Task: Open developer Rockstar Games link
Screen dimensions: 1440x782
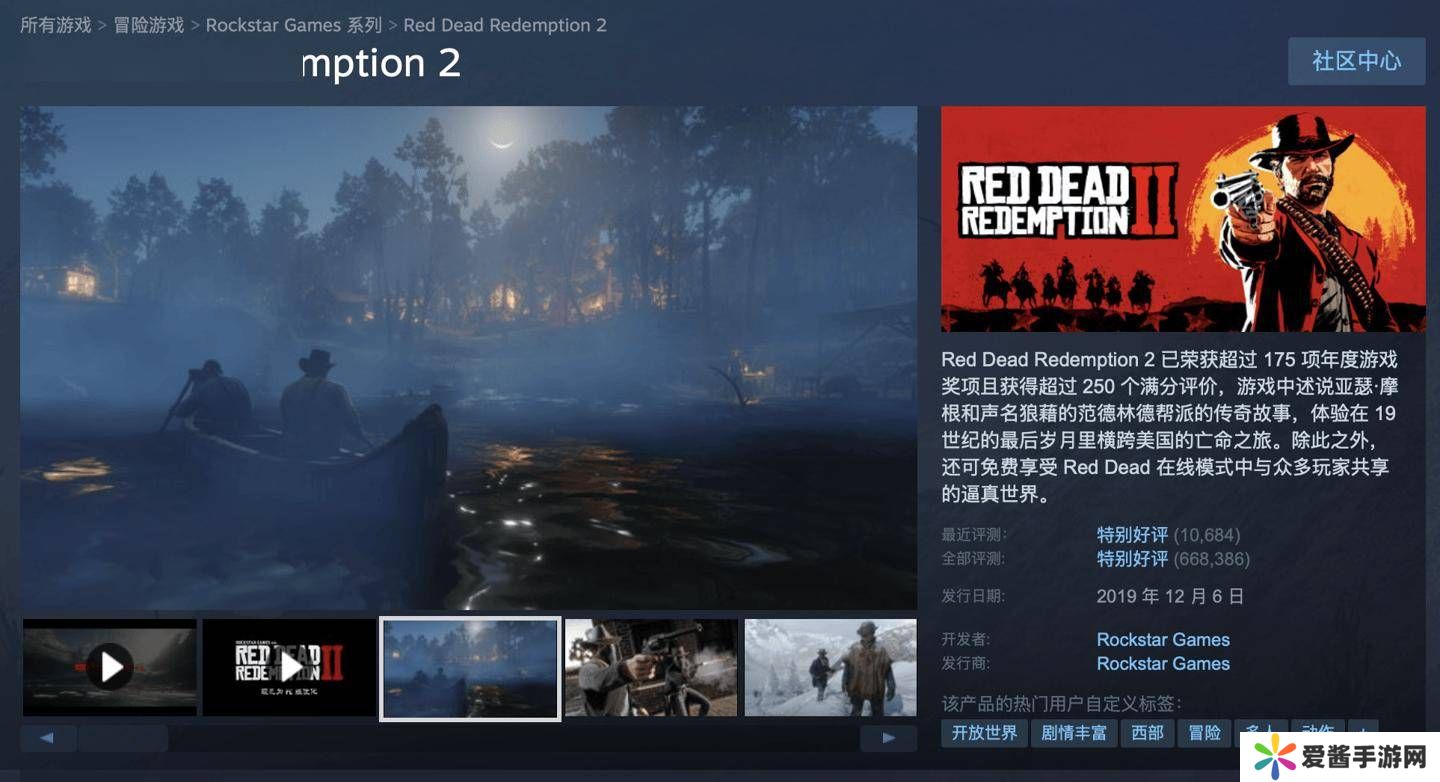Action: 1163,640
